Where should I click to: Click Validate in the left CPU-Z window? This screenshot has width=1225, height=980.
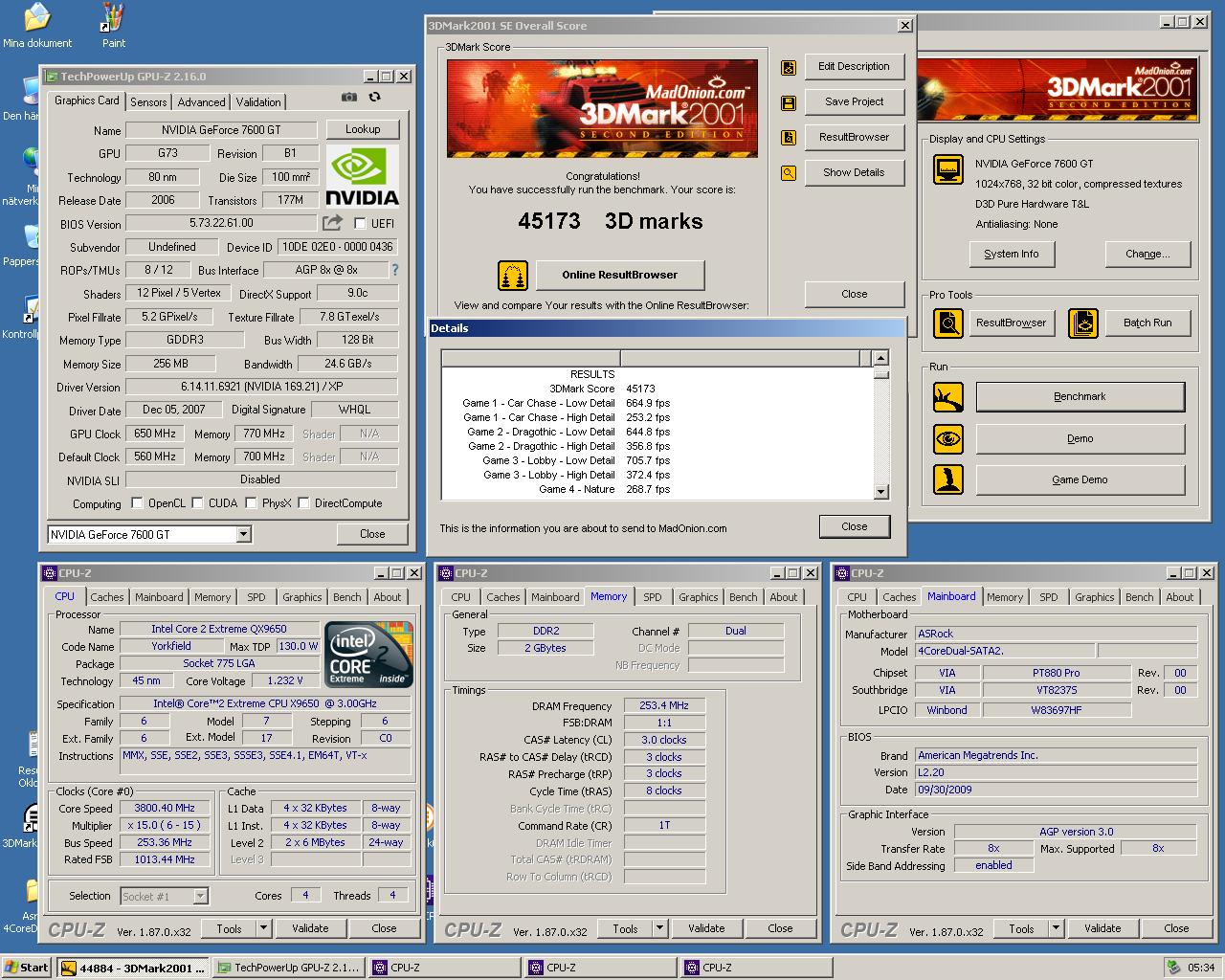coord(310,928)
